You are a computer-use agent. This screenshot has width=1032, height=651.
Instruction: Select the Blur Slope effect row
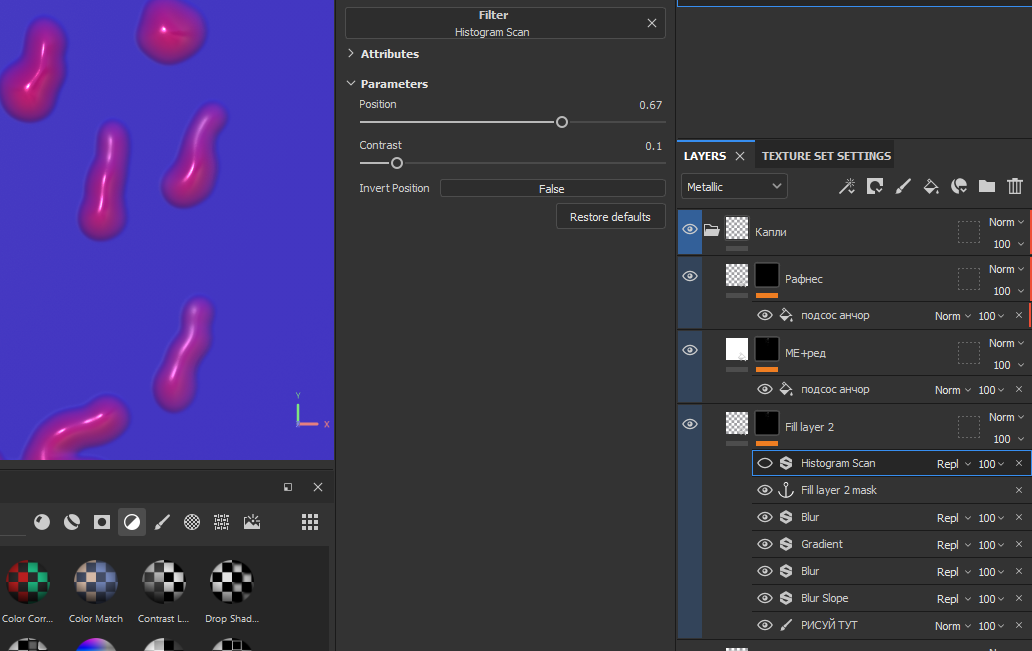coord(891,598)
